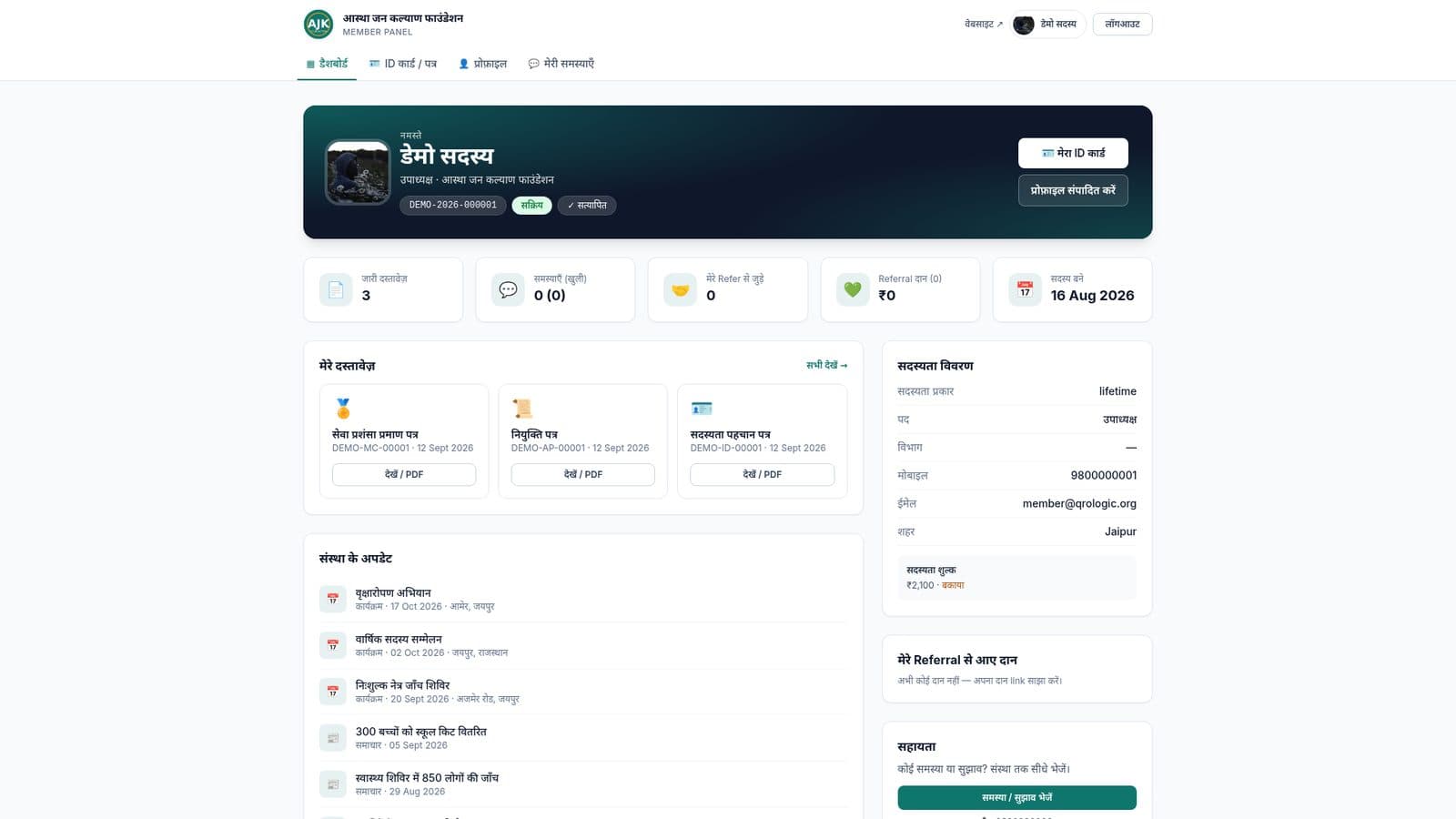Click the समस्या / सुझाव भेजें button

(1016, 797)
